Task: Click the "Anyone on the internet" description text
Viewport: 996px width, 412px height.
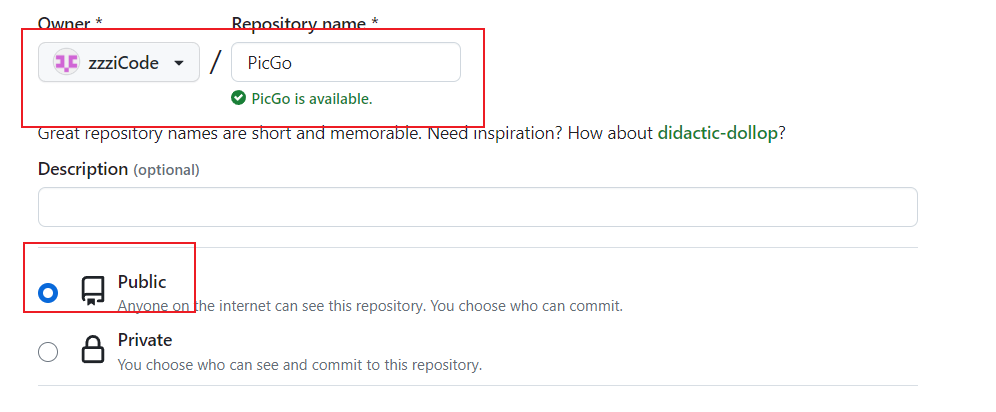Action: [370, 306]
